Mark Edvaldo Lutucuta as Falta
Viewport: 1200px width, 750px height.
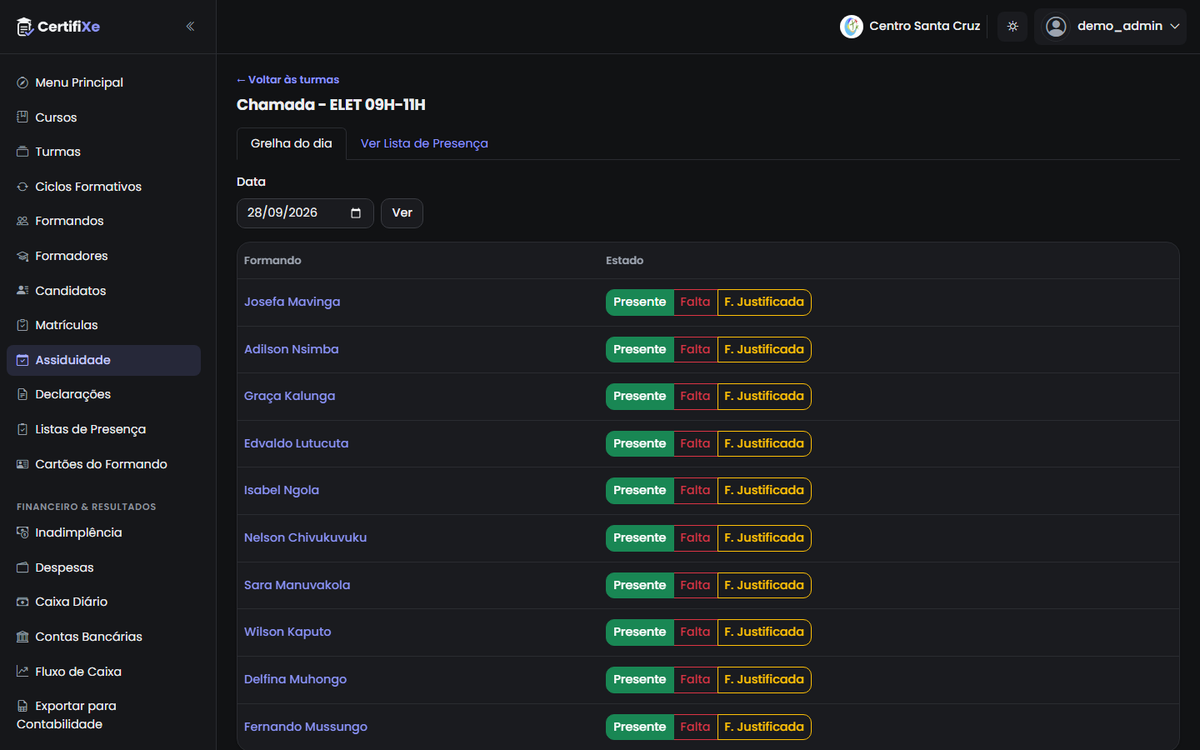pyautogui.click(x=695, y=443)
